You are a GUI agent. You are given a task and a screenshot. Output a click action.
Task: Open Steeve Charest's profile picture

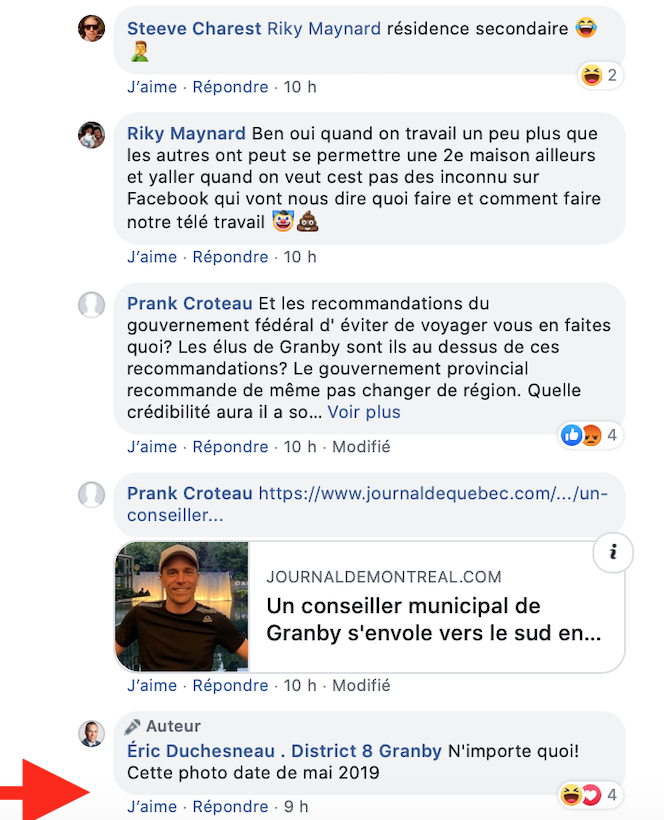click(91, 28)
